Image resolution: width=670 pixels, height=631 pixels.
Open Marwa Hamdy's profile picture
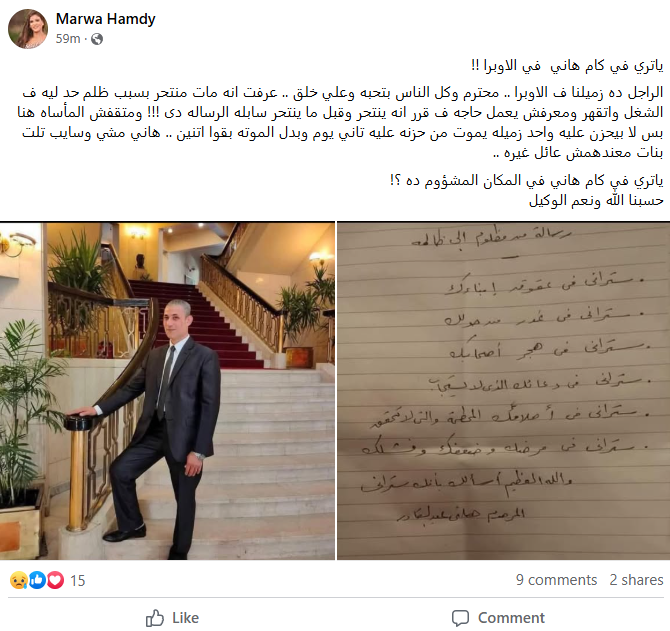(x=28, y=29)
